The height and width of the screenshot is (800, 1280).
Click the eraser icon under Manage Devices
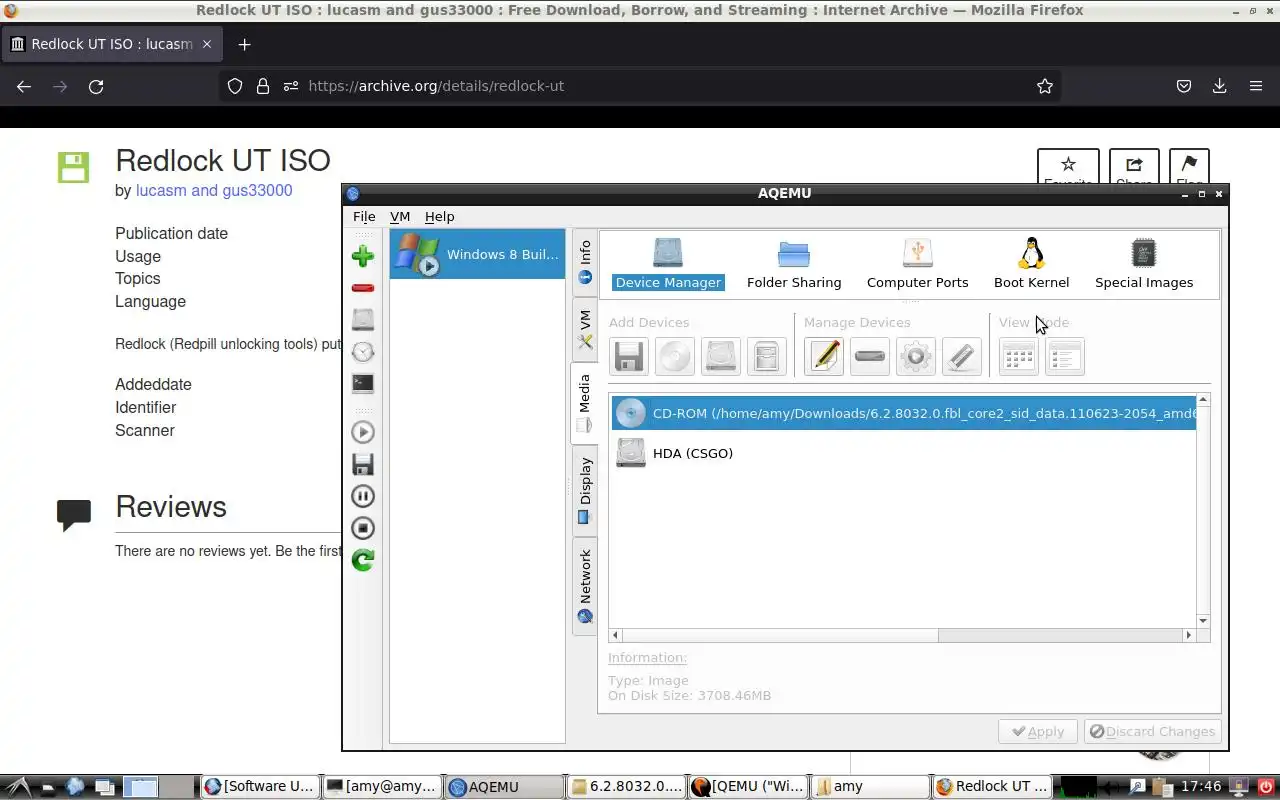pyautogui.click(x=962, y=357)
